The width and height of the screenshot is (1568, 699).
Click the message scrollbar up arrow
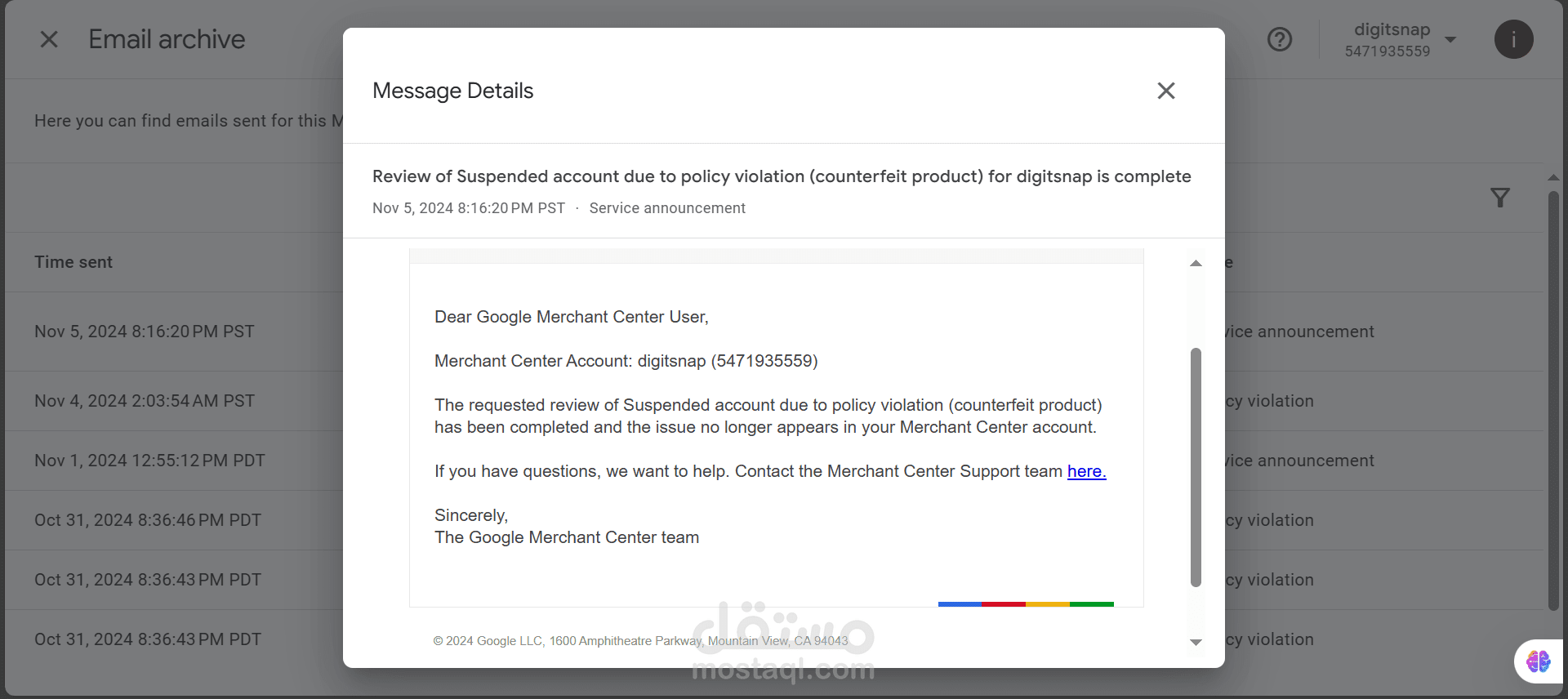(x=1196, y=263)
